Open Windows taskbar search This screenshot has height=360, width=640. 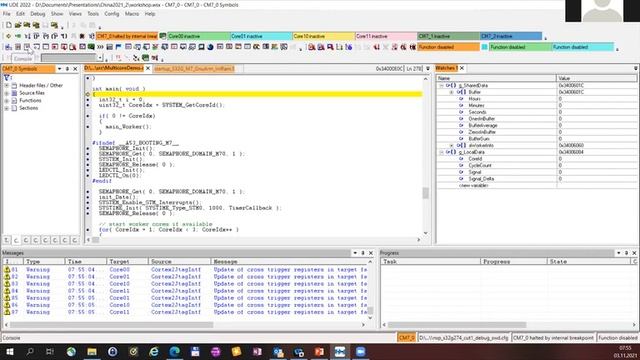[30, 351]
